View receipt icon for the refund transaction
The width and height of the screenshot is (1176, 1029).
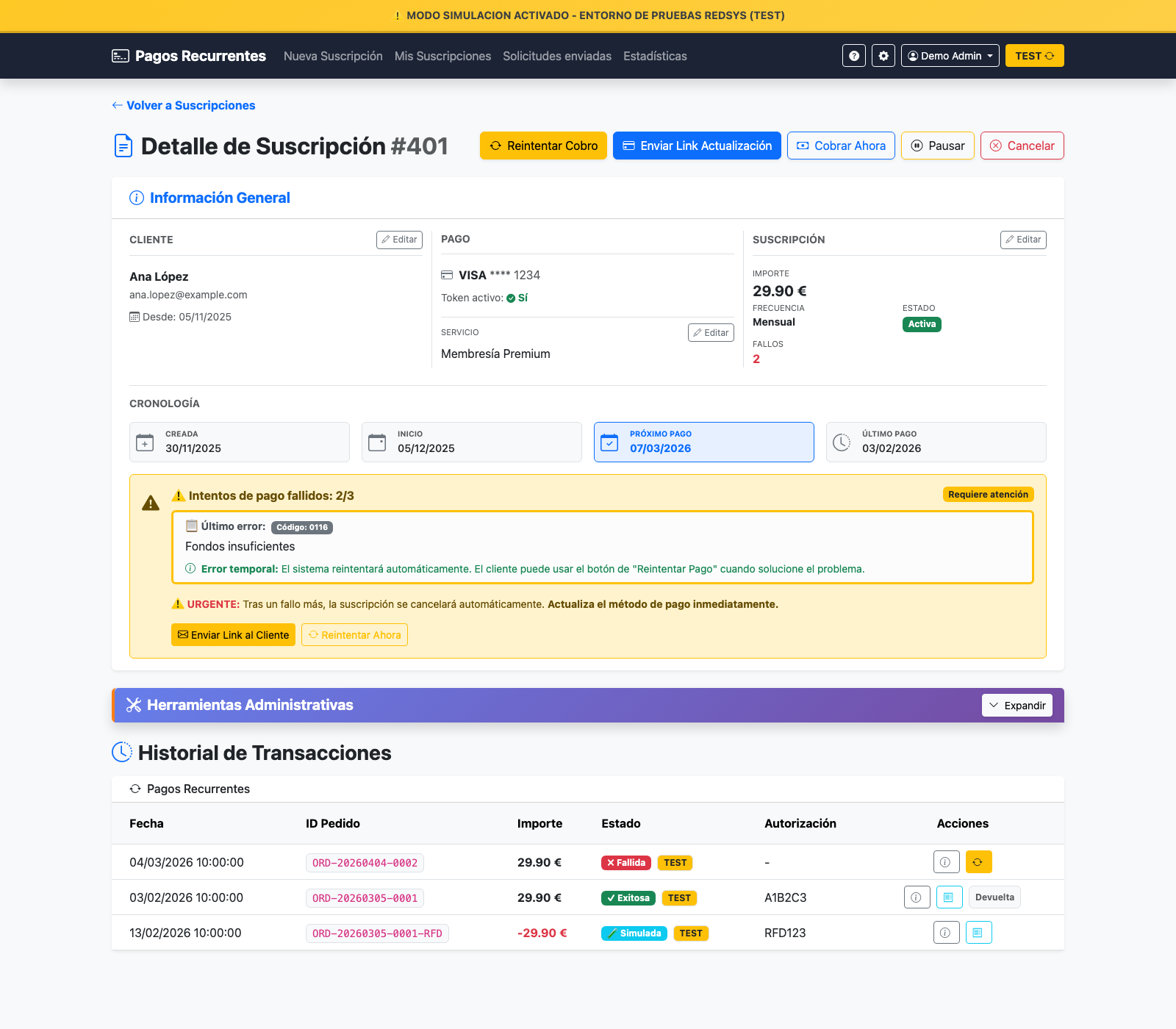pos(978,932)
